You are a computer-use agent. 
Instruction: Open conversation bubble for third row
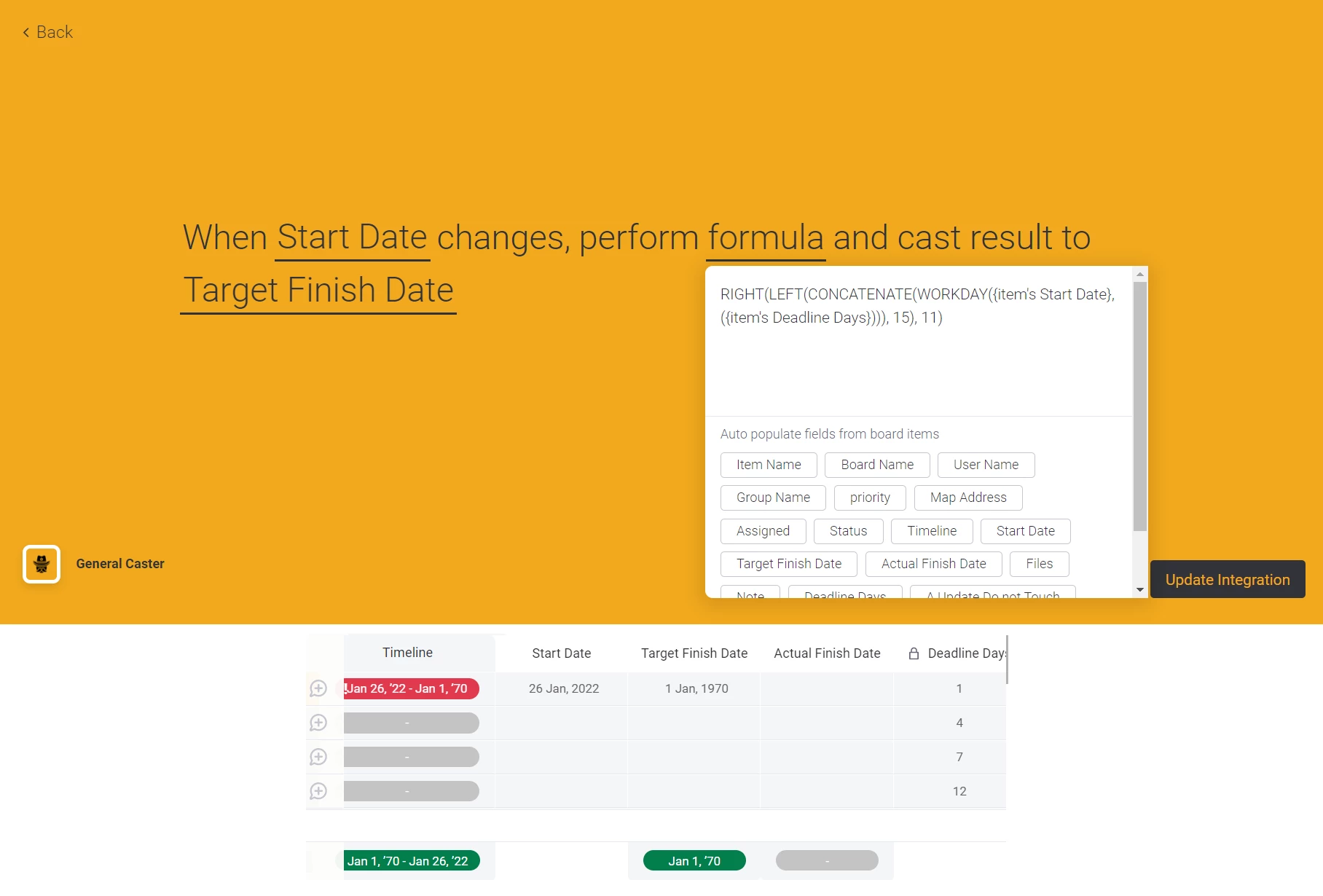click(318, 757)
